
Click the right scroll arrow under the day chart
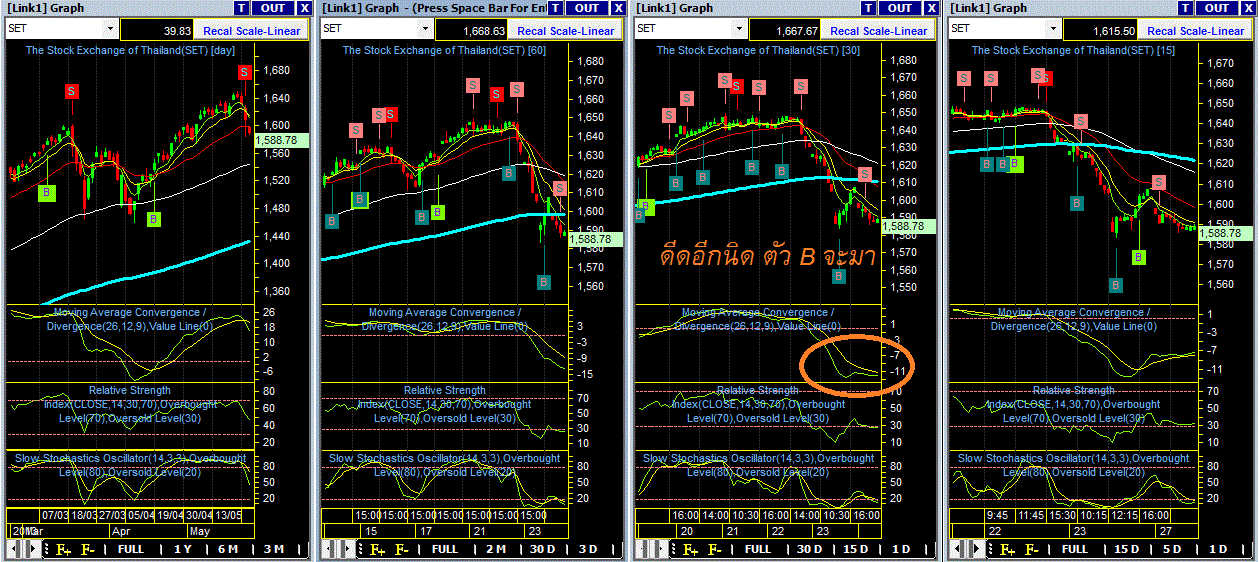[x=34, y=549]
